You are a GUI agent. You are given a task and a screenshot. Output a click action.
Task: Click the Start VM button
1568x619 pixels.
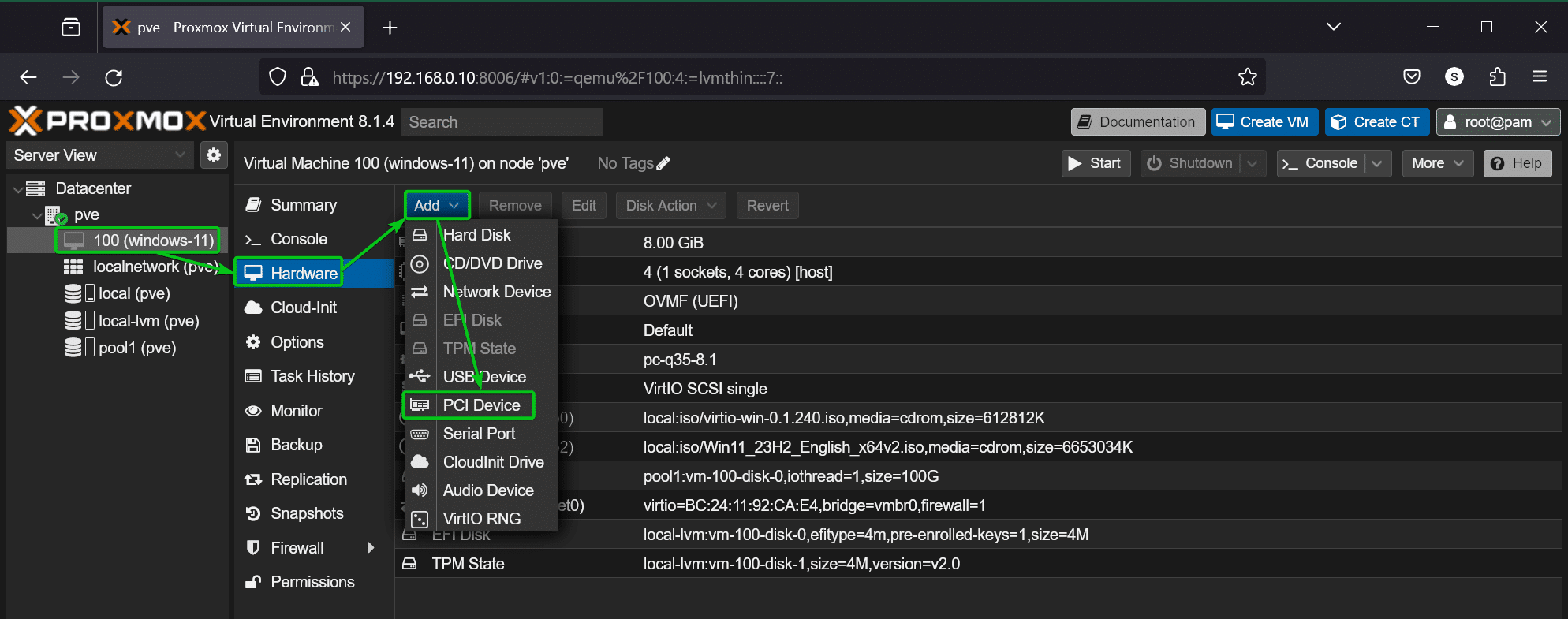click(x=1096, y=163)
